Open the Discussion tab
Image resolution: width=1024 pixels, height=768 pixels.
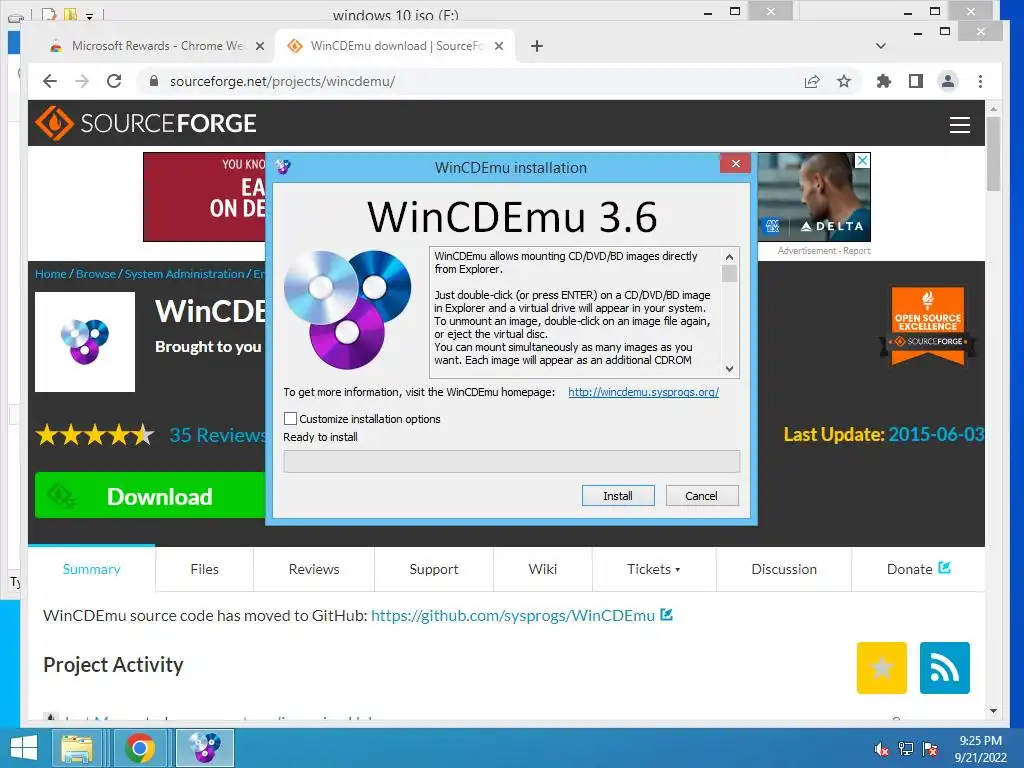click(x=784, y=569)
